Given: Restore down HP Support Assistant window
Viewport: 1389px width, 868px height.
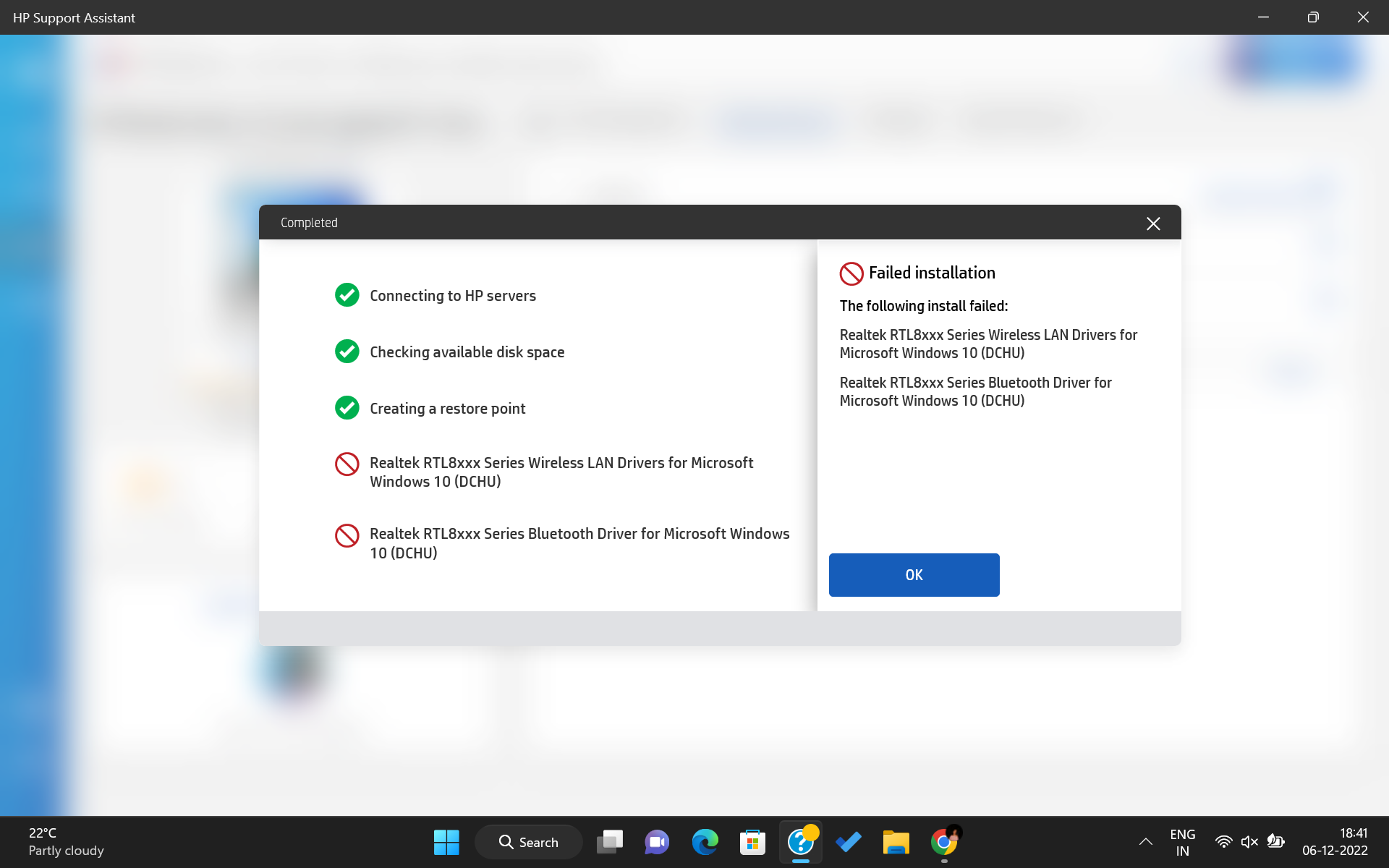Looking at the screenshot, I should (1313, 17).
